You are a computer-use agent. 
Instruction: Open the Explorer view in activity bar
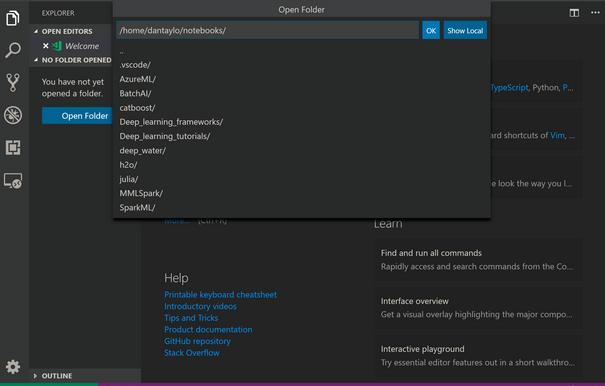click(13, 18)
